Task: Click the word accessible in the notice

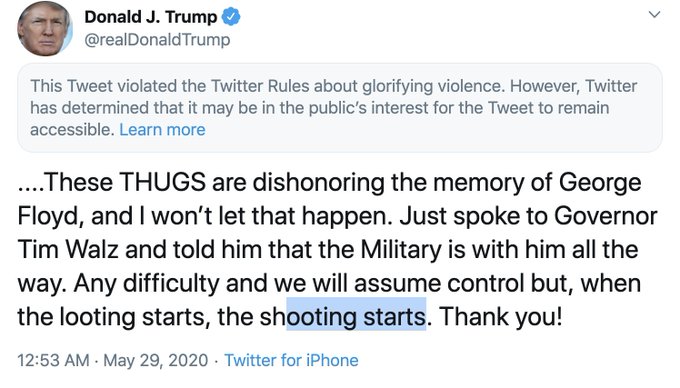Action: 72,130
